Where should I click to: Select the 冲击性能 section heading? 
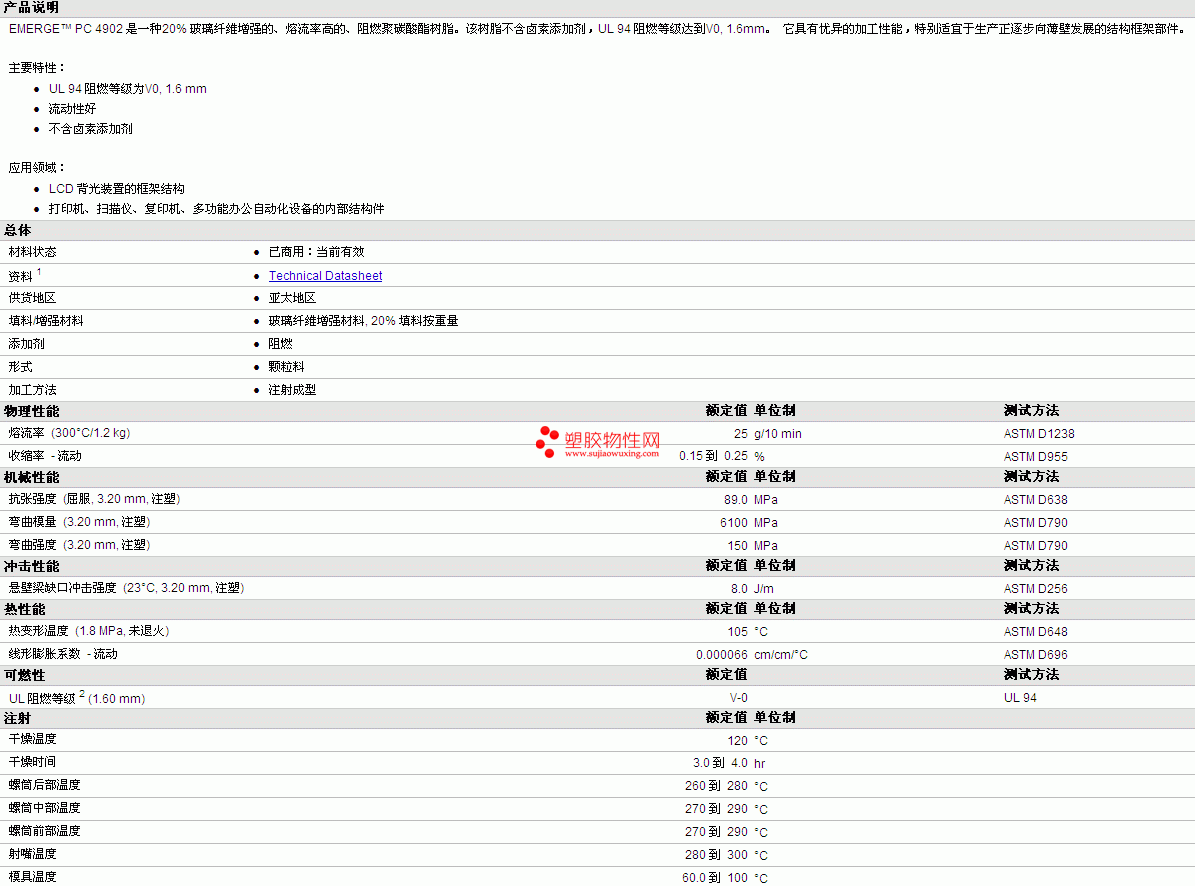[x=31, y=567]
